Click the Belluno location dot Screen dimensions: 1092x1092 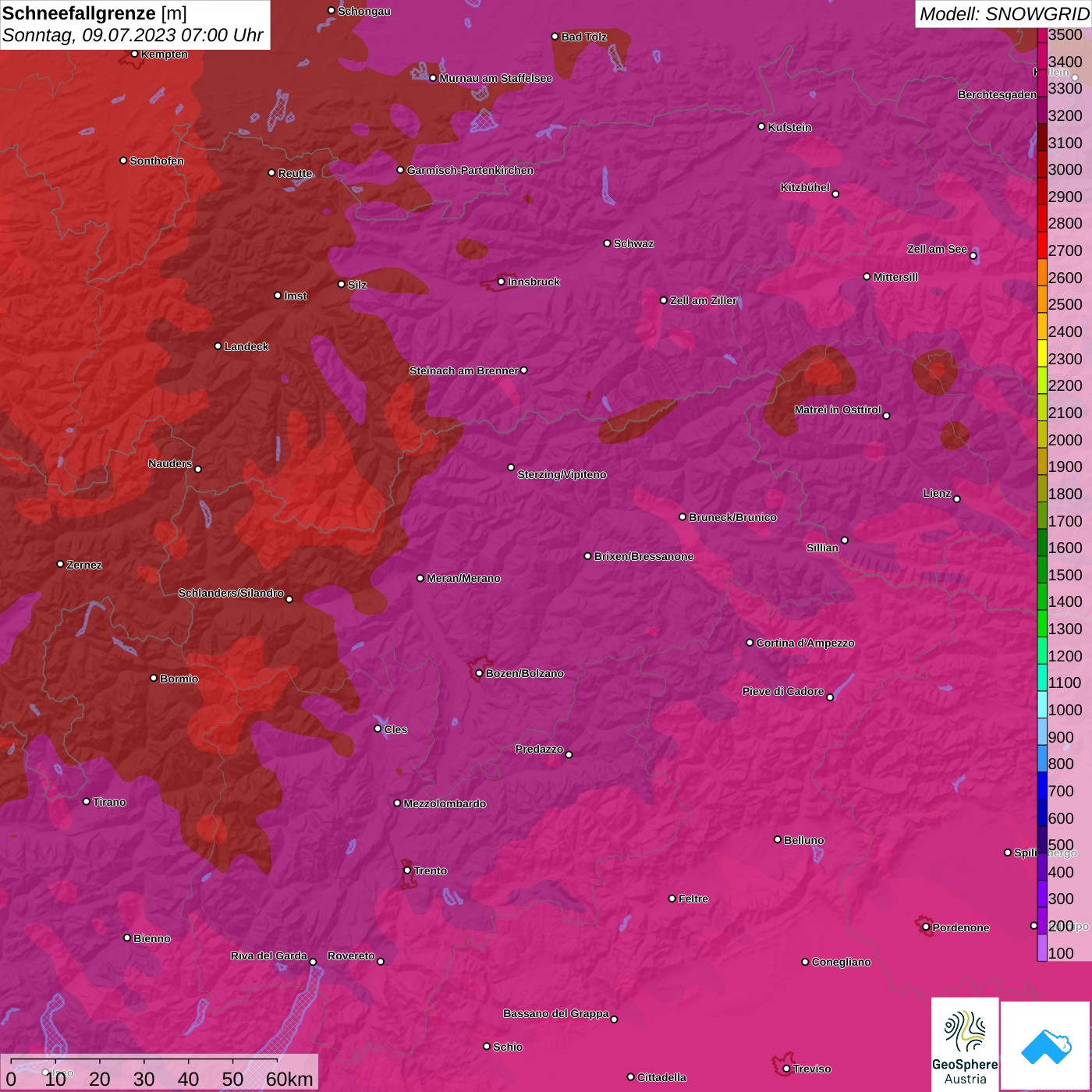pyautogui.click(x=778, y=839)
